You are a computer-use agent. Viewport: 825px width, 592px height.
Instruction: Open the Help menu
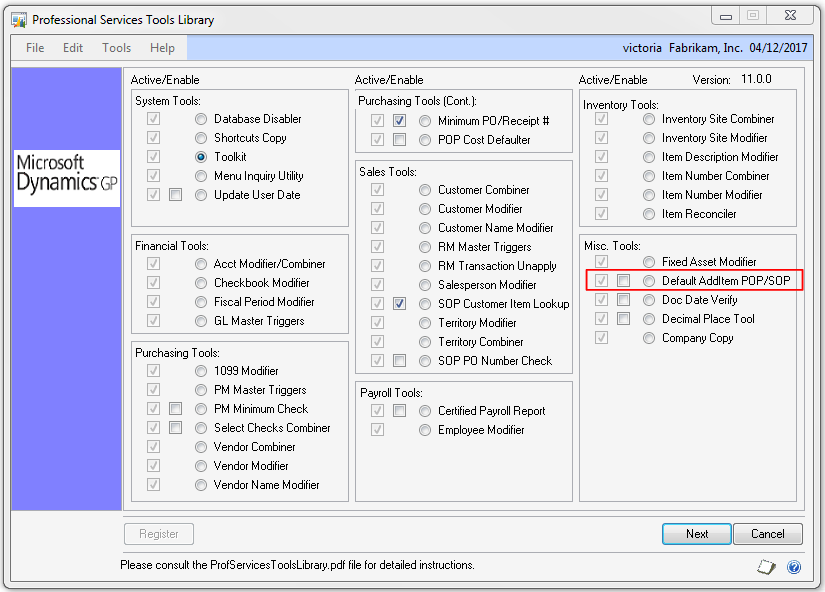click(162, 48)
